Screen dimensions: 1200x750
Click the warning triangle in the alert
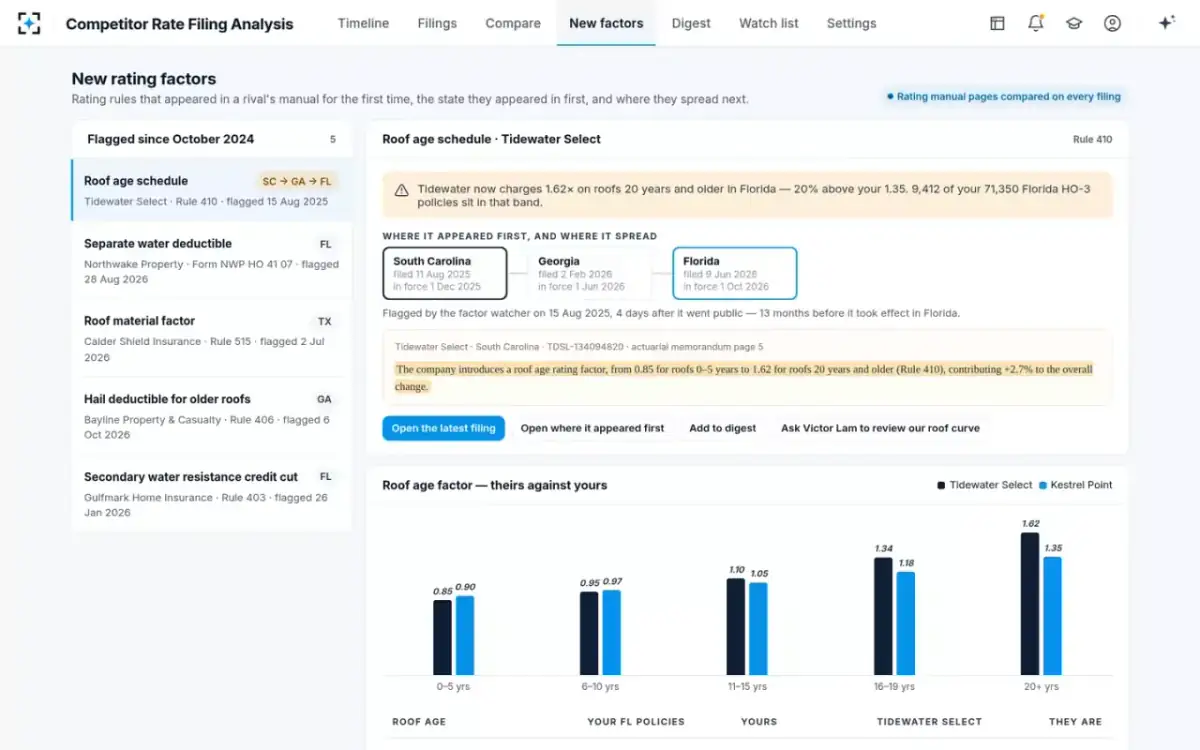401,190
